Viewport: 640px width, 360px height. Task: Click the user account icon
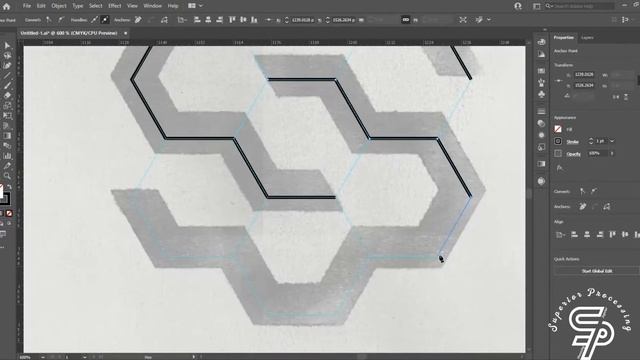(518, 6)
